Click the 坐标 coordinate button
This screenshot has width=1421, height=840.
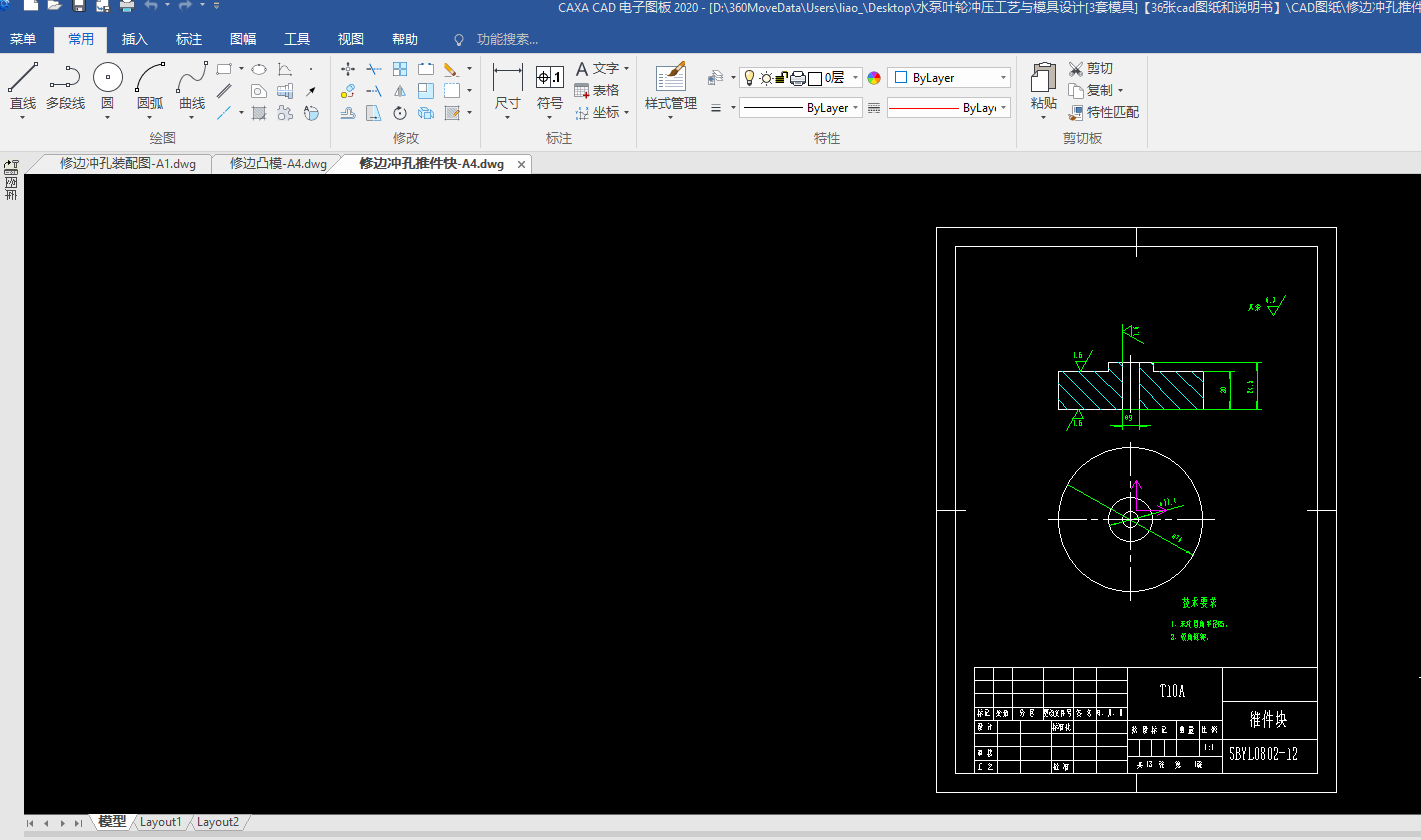597,113
